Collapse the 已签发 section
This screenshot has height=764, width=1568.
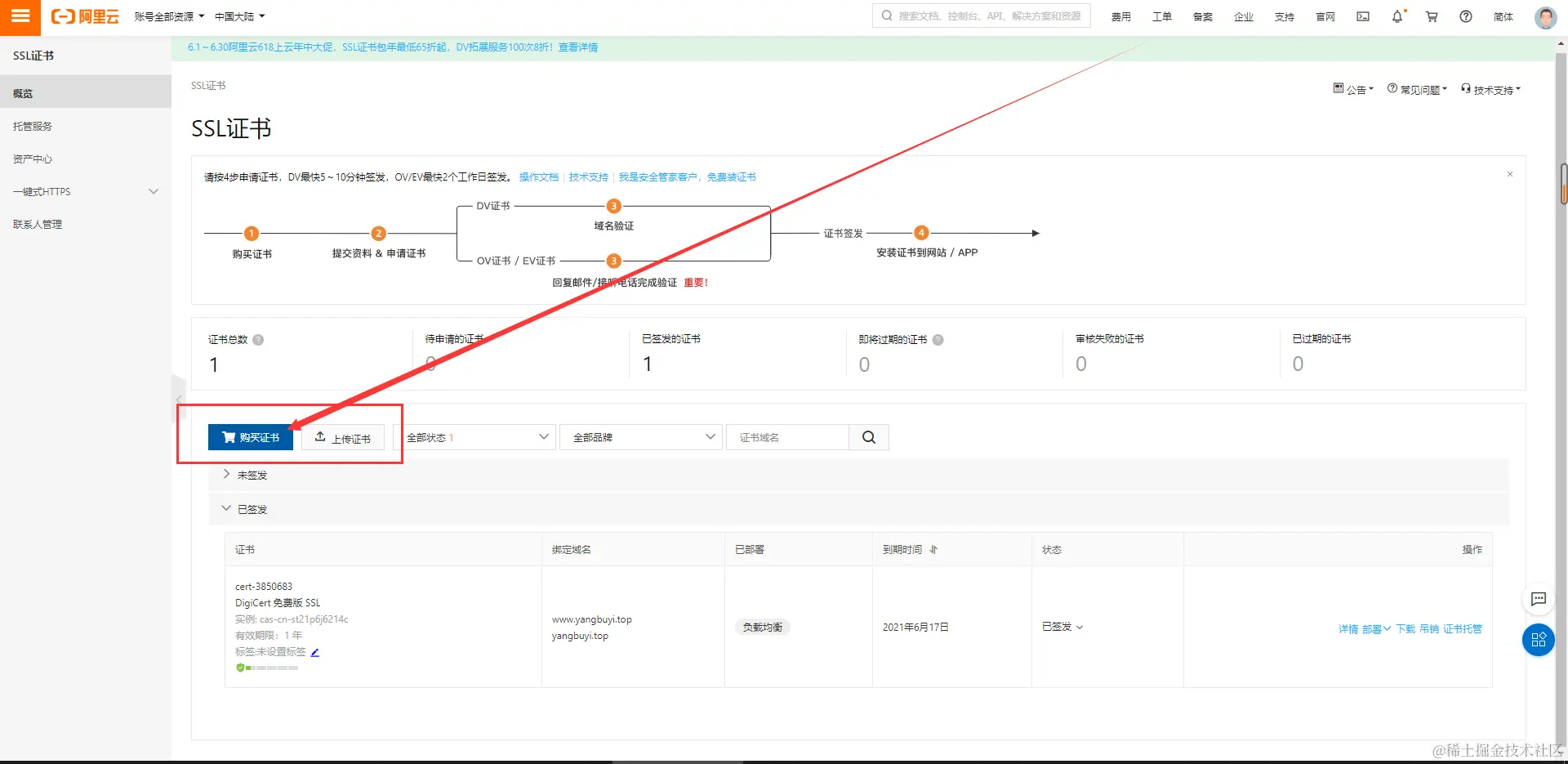click(x=226, y=508)
